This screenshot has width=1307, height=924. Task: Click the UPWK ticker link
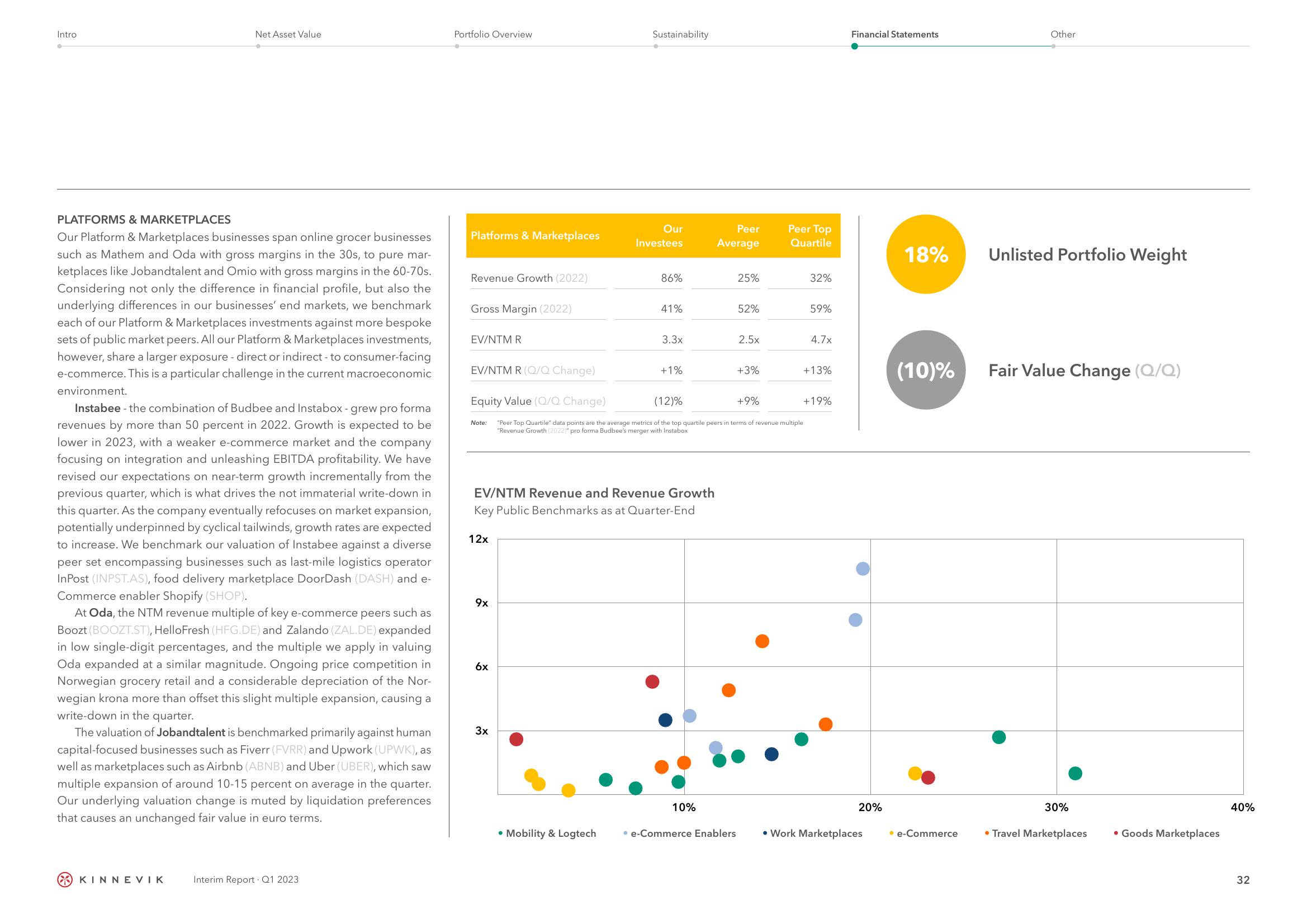click(396, 749)
